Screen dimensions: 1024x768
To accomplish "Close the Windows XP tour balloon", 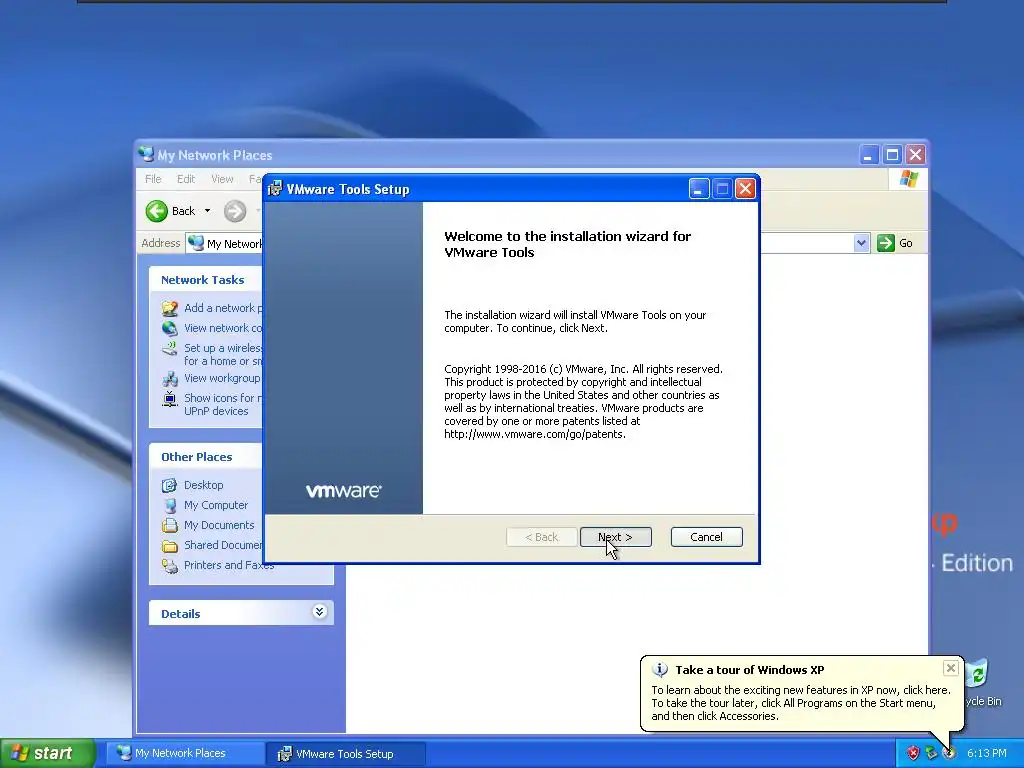I will [951, 668].
